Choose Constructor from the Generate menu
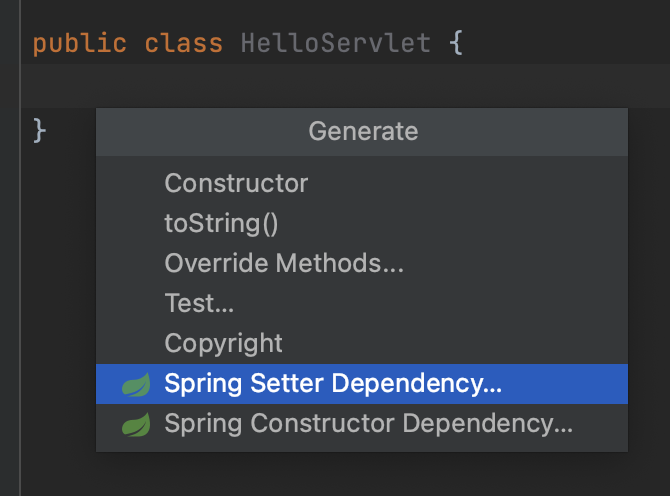 (x=361, y=183)
